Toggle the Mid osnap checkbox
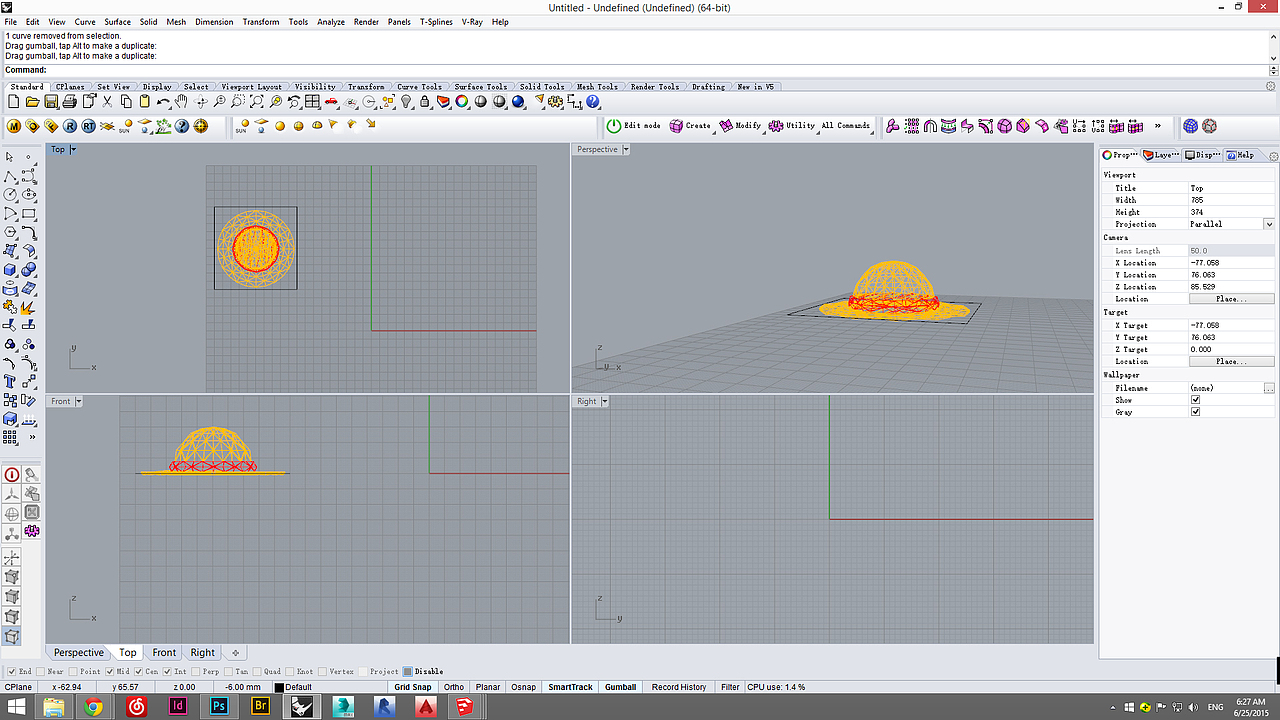The image size is (1280, 720). 110,672
